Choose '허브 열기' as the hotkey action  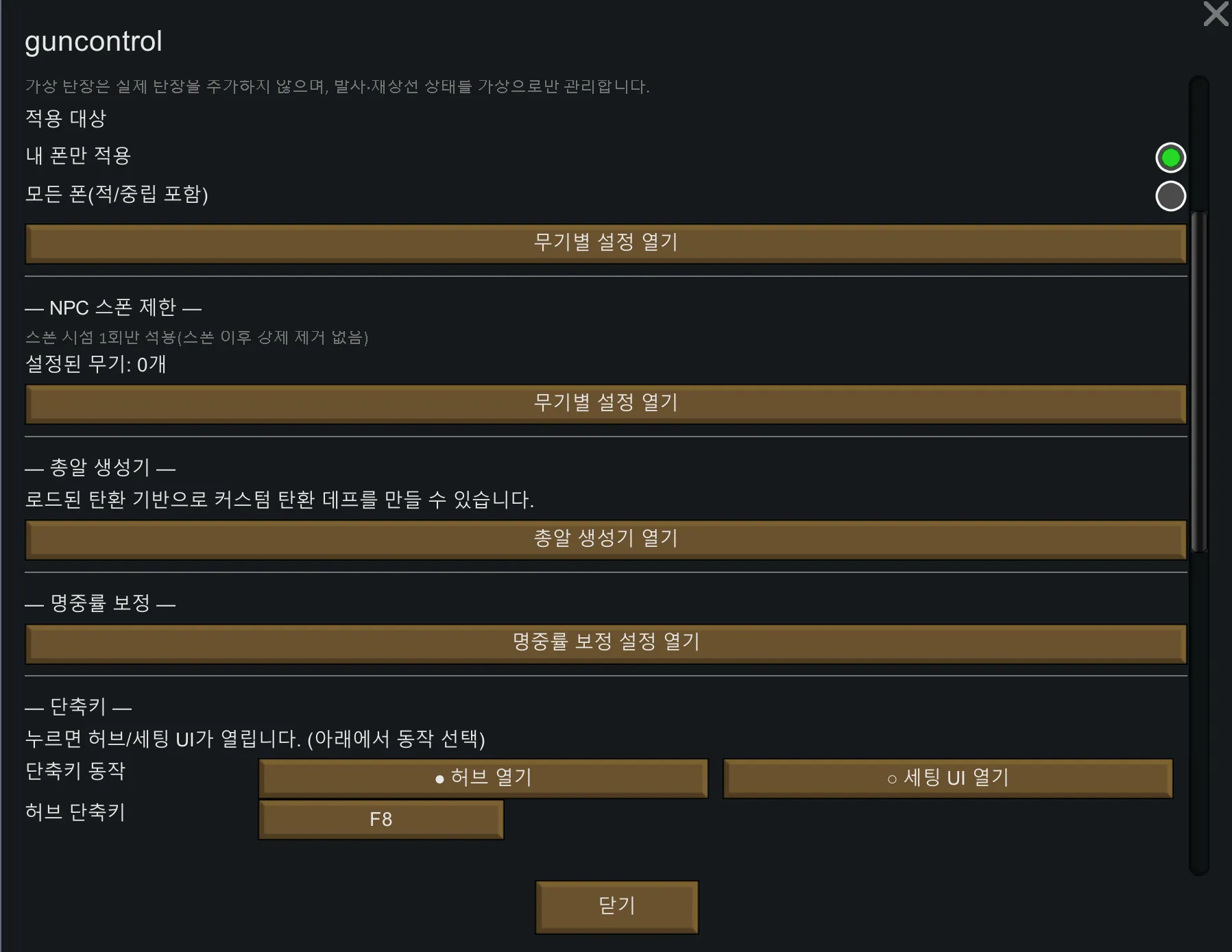pyautogui.click(x=483, y=778)
